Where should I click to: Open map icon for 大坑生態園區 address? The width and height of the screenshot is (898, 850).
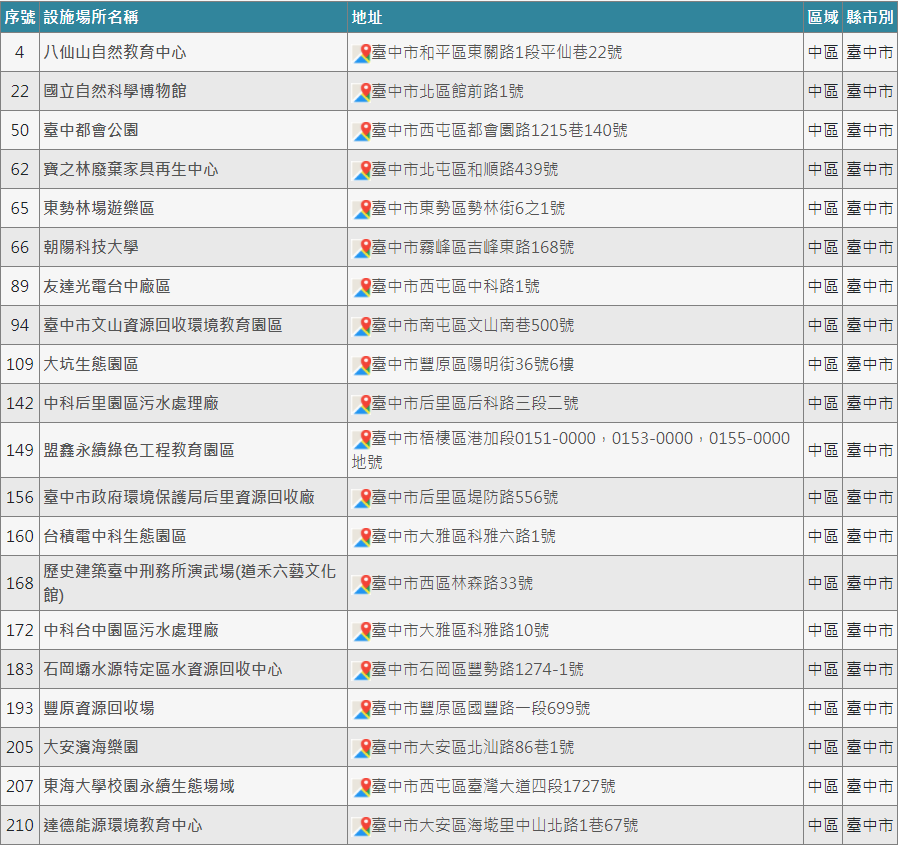point(362,365)
